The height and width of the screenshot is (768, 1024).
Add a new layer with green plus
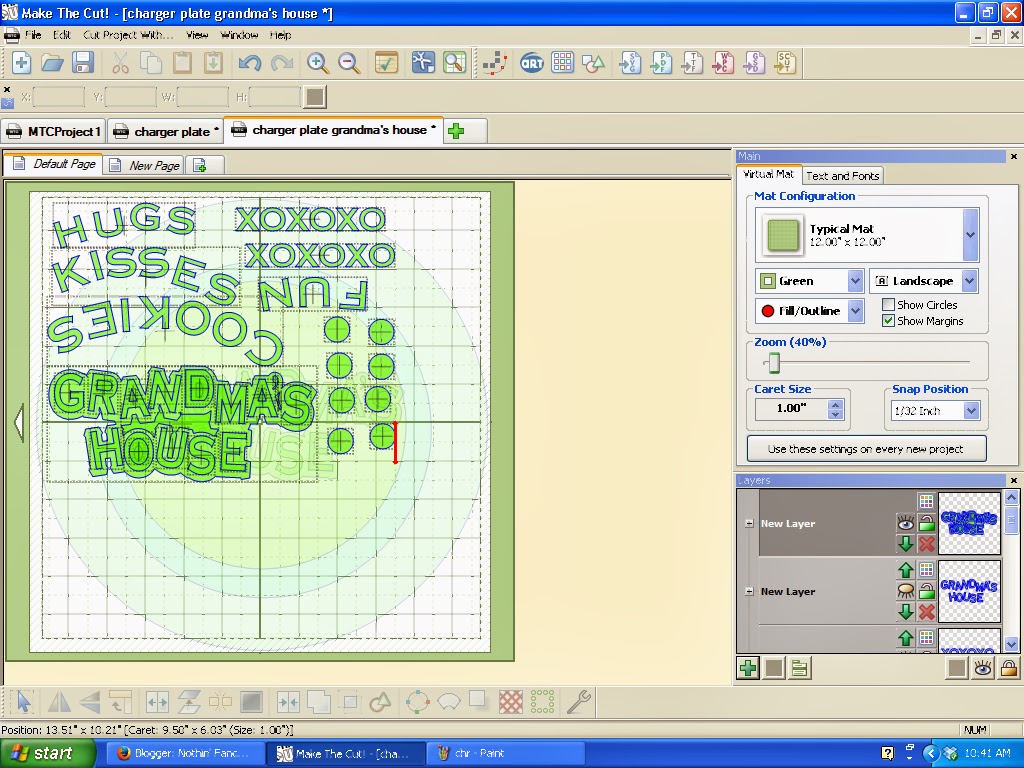click(748, 667)
